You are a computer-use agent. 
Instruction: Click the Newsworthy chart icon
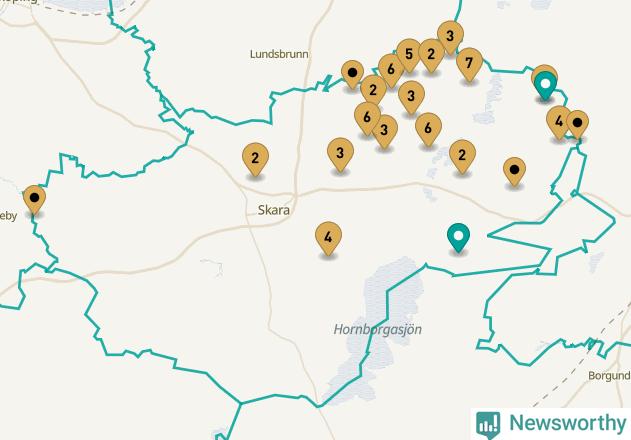[488, 425]
